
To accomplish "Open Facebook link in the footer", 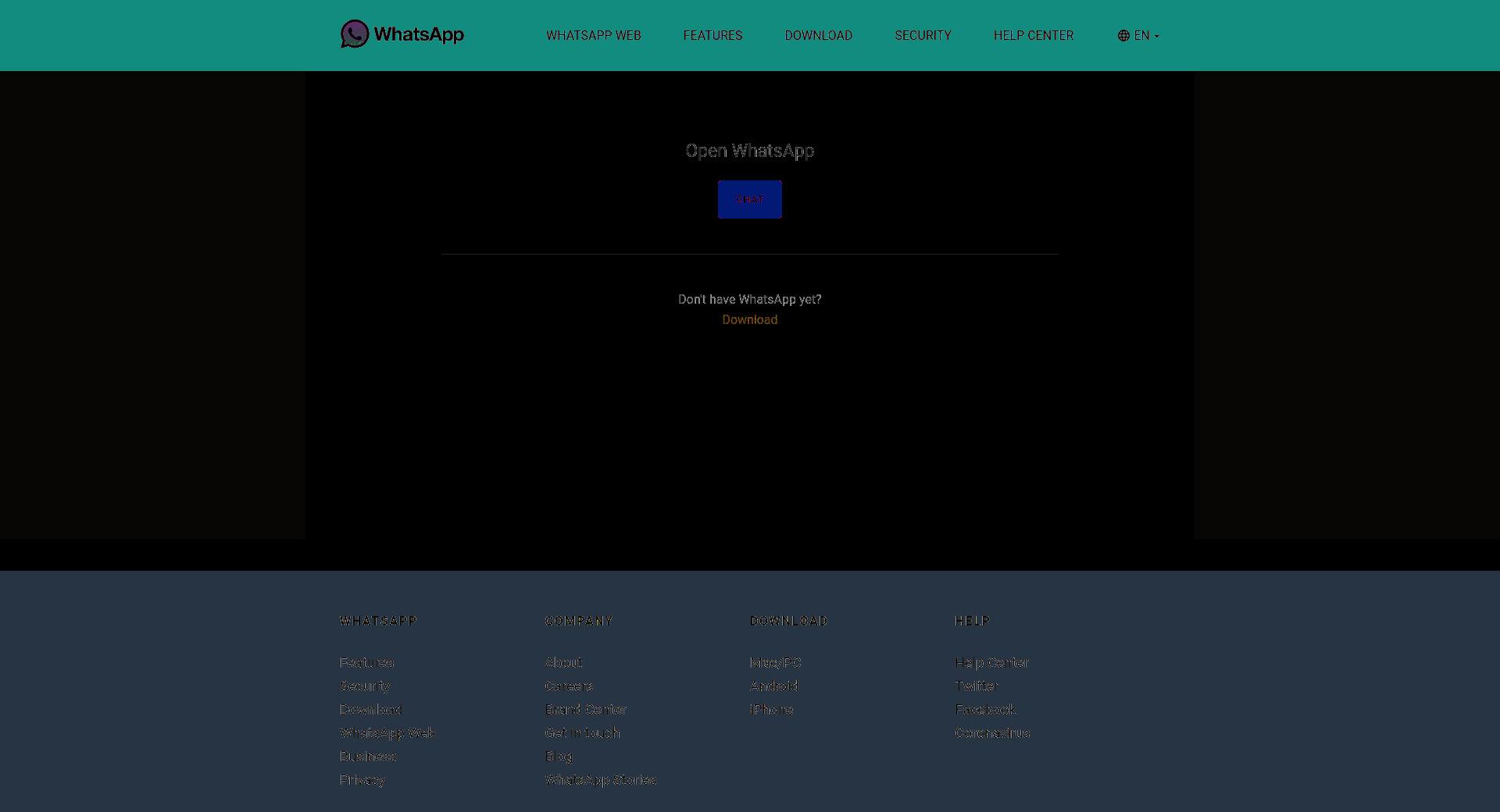I will [985, 709].
